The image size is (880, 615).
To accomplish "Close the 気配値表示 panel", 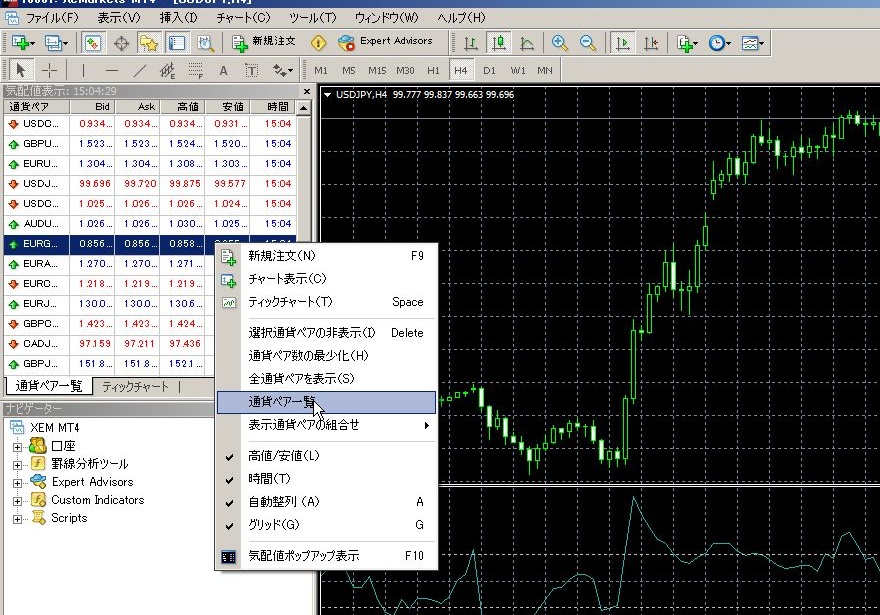I will tap(306, 91).
